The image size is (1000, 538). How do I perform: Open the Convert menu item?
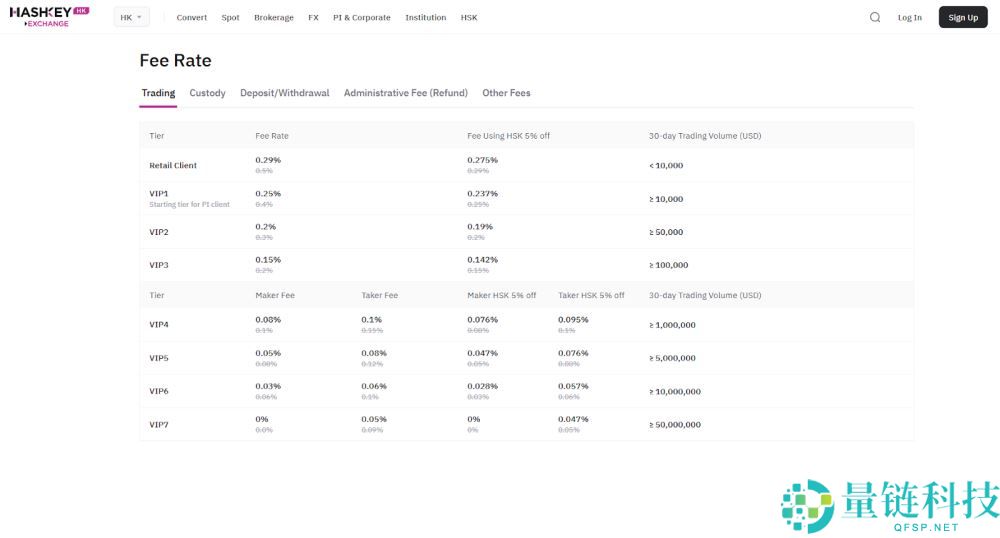tap(192, 18)
